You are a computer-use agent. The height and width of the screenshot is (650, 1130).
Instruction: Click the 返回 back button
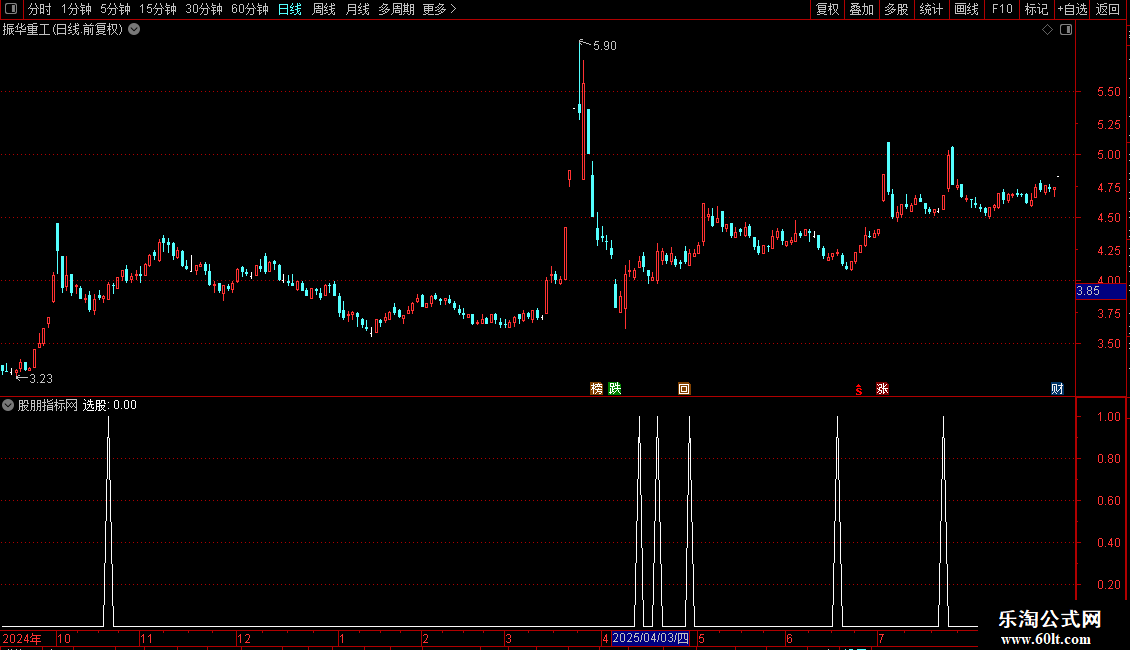(x=1108, y=9)
